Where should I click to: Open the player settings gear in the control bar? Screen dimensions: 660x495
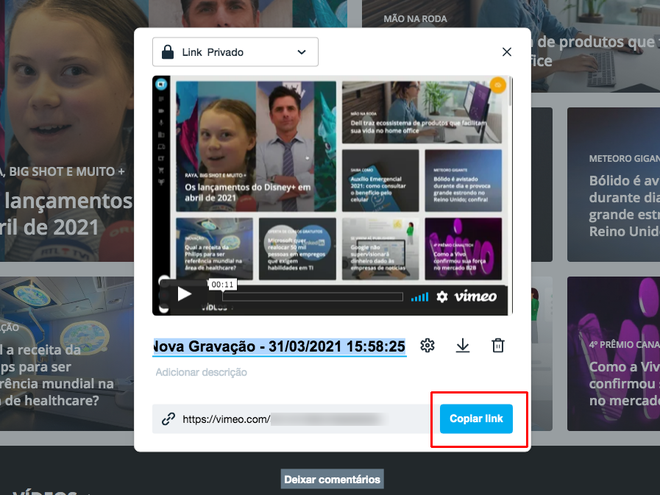442,297
